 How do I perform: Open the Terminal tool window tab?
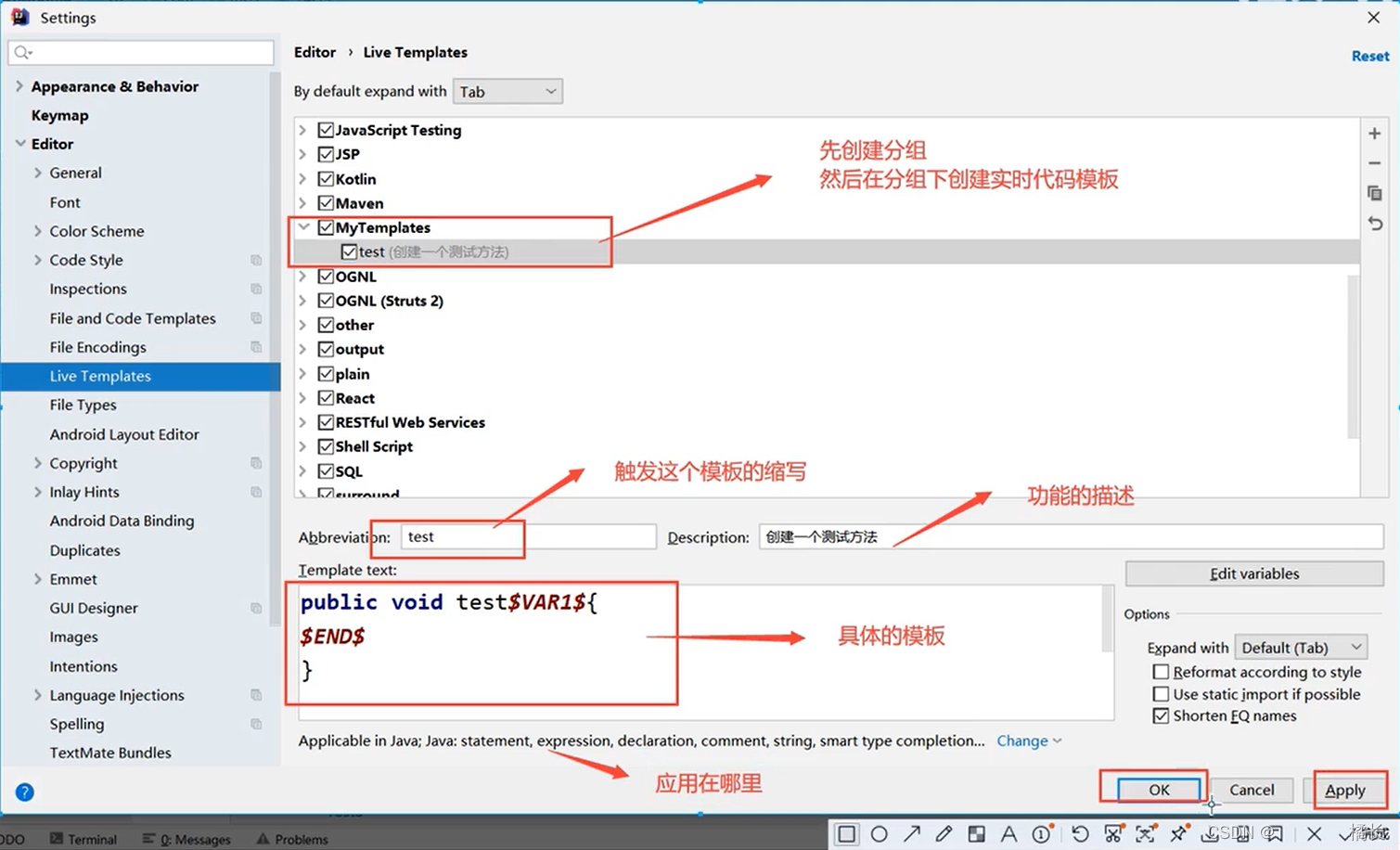pos(83,839)
